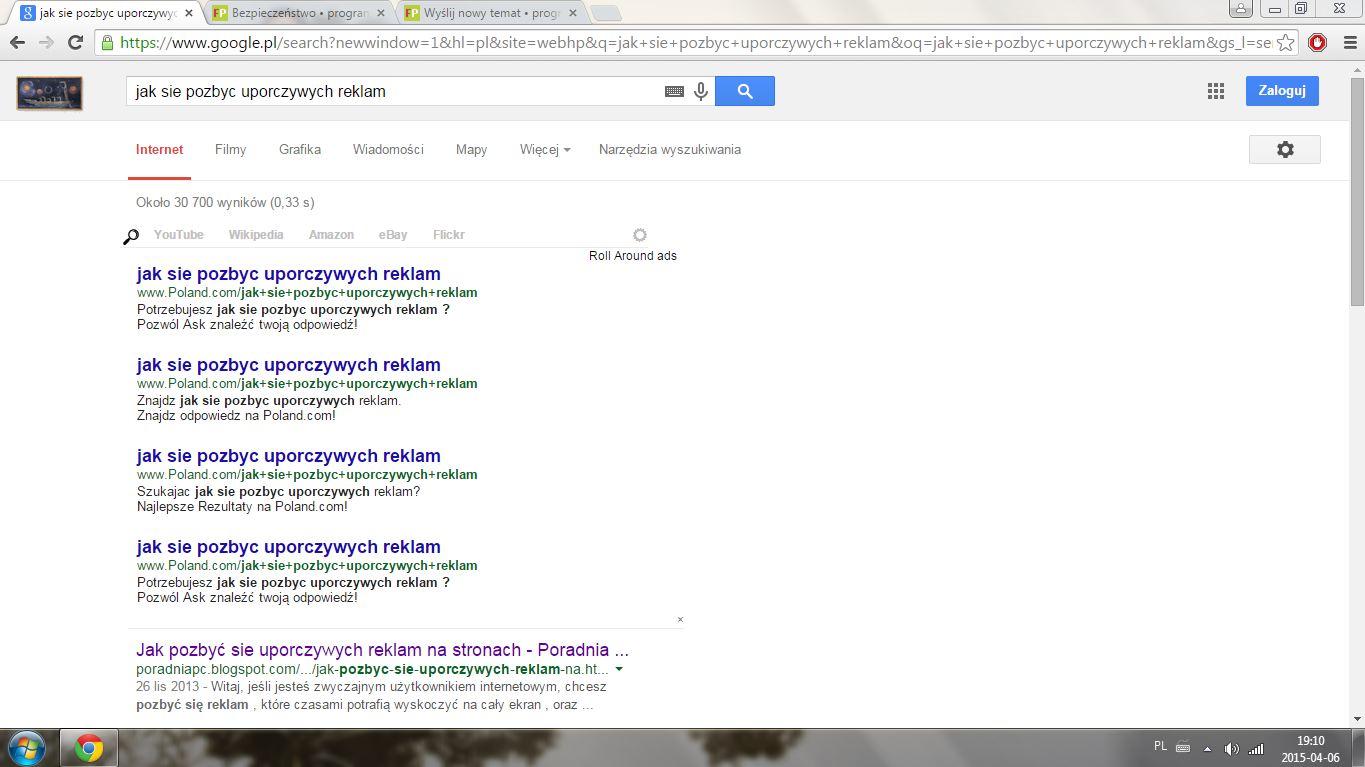Reload the page
This screenshot has height=767, width=1365.
[x=75, y=42]
